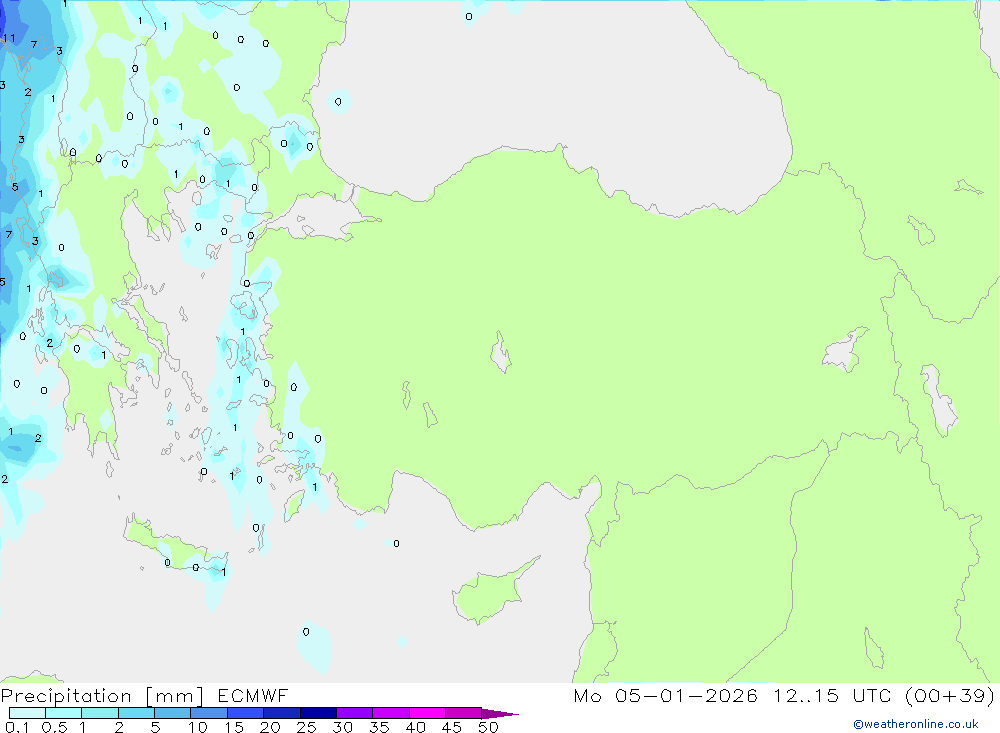Click the legend label "0.1"

17,727
